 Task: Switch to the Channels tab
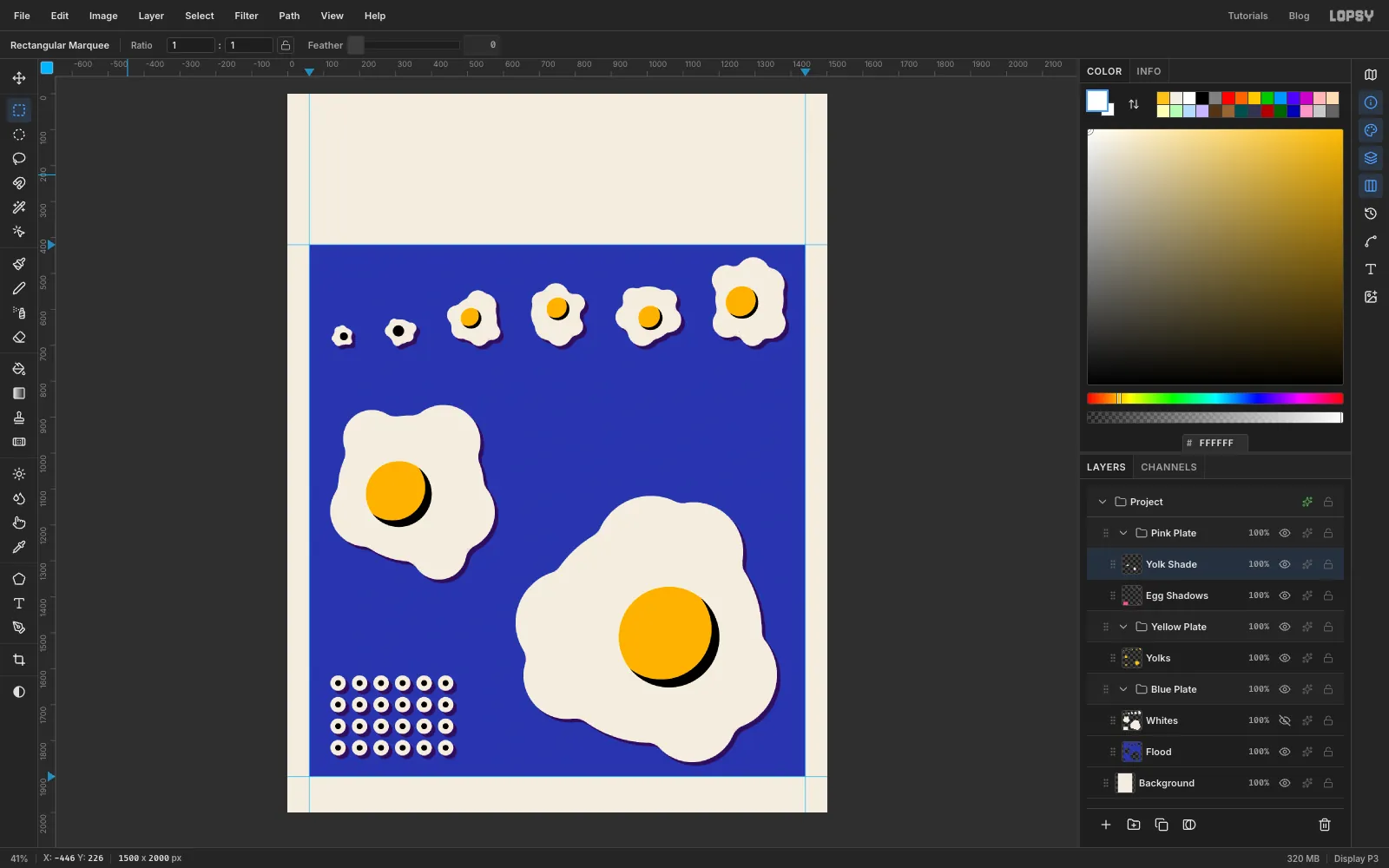pyautogui.click(x=1168, y=467)
